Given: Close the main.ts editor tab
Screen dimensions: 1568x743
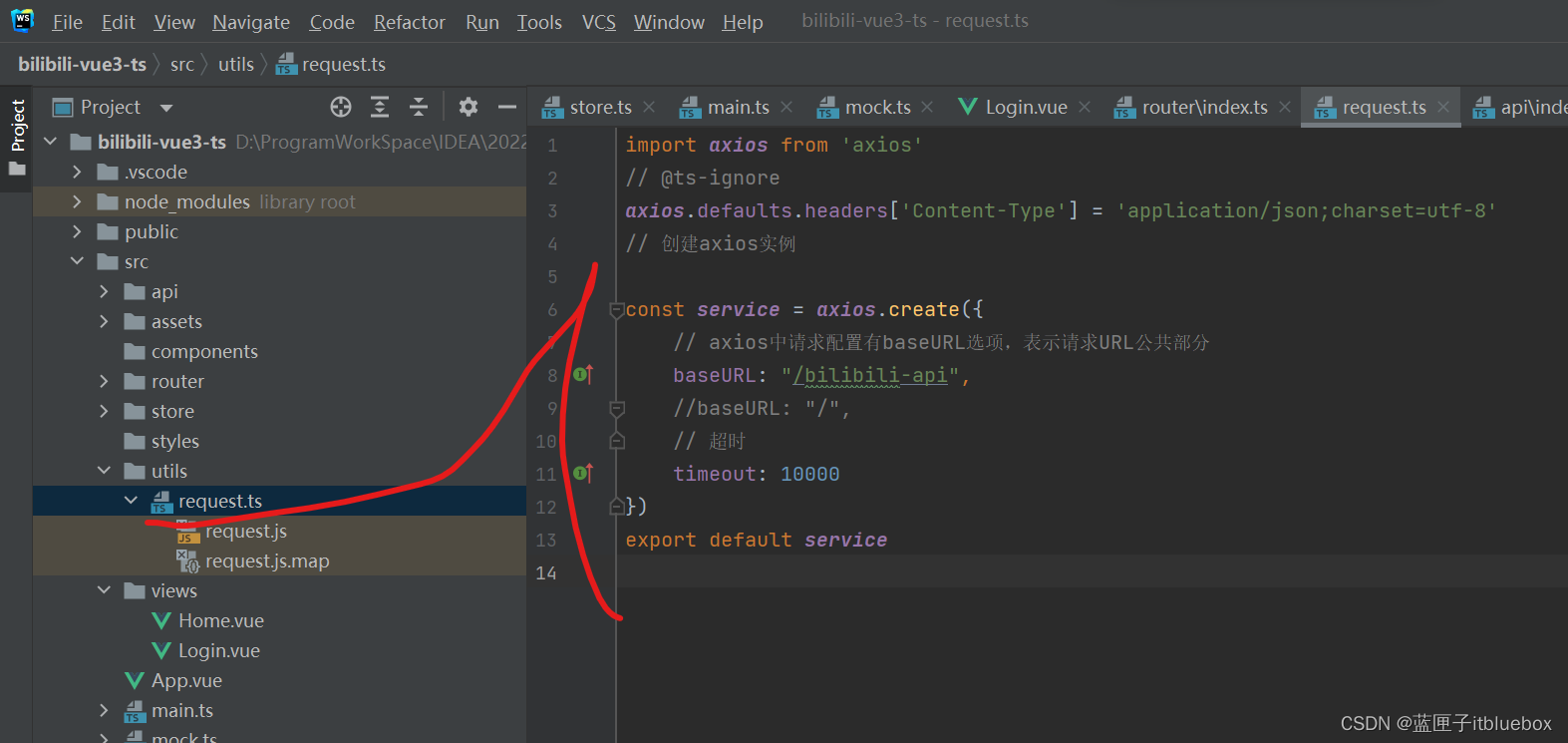Looking at the screenshot, I should [786, 107].
